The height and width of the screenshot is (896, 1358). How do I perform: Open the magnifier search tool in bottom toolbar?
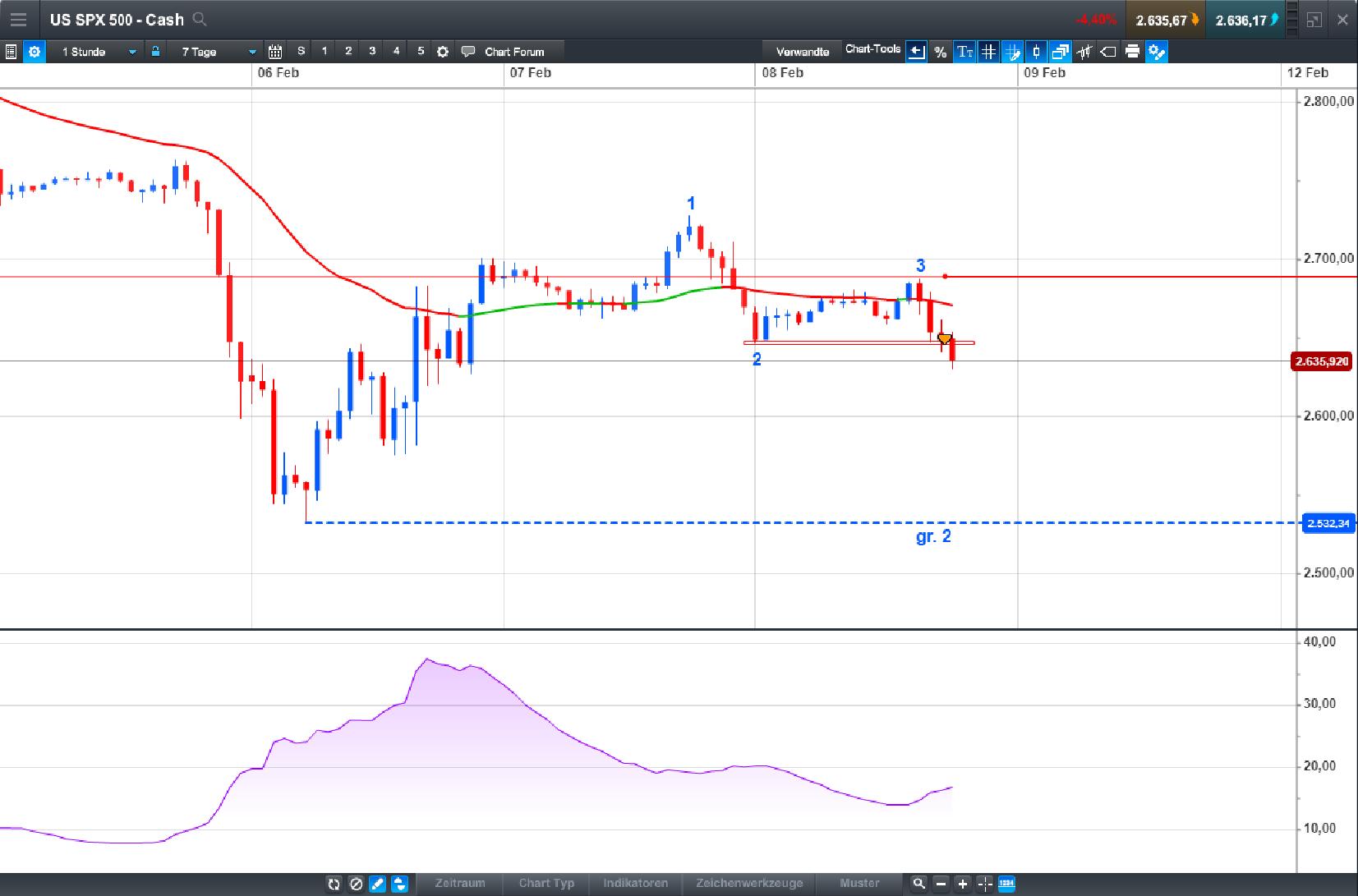click(x=919, y=884)
